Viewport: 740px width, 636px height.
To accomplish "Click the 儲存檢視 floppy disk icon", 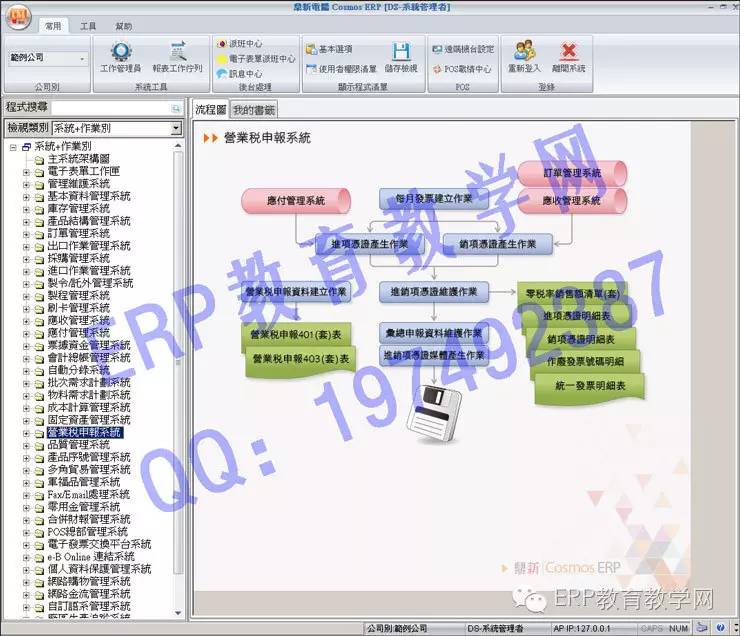I will click(400, 56).
